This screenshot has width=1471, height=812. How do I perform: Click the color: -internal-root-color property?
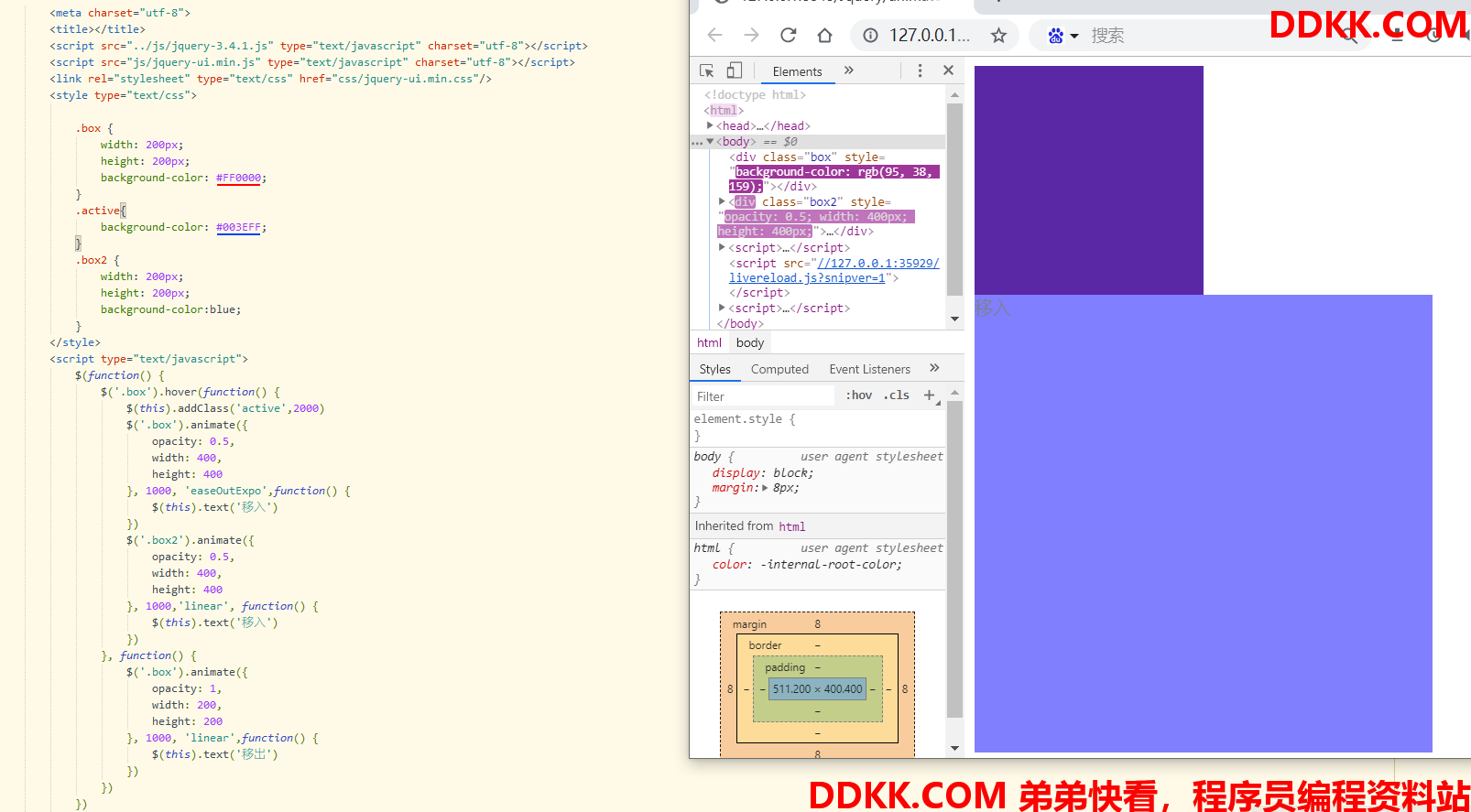807,564
